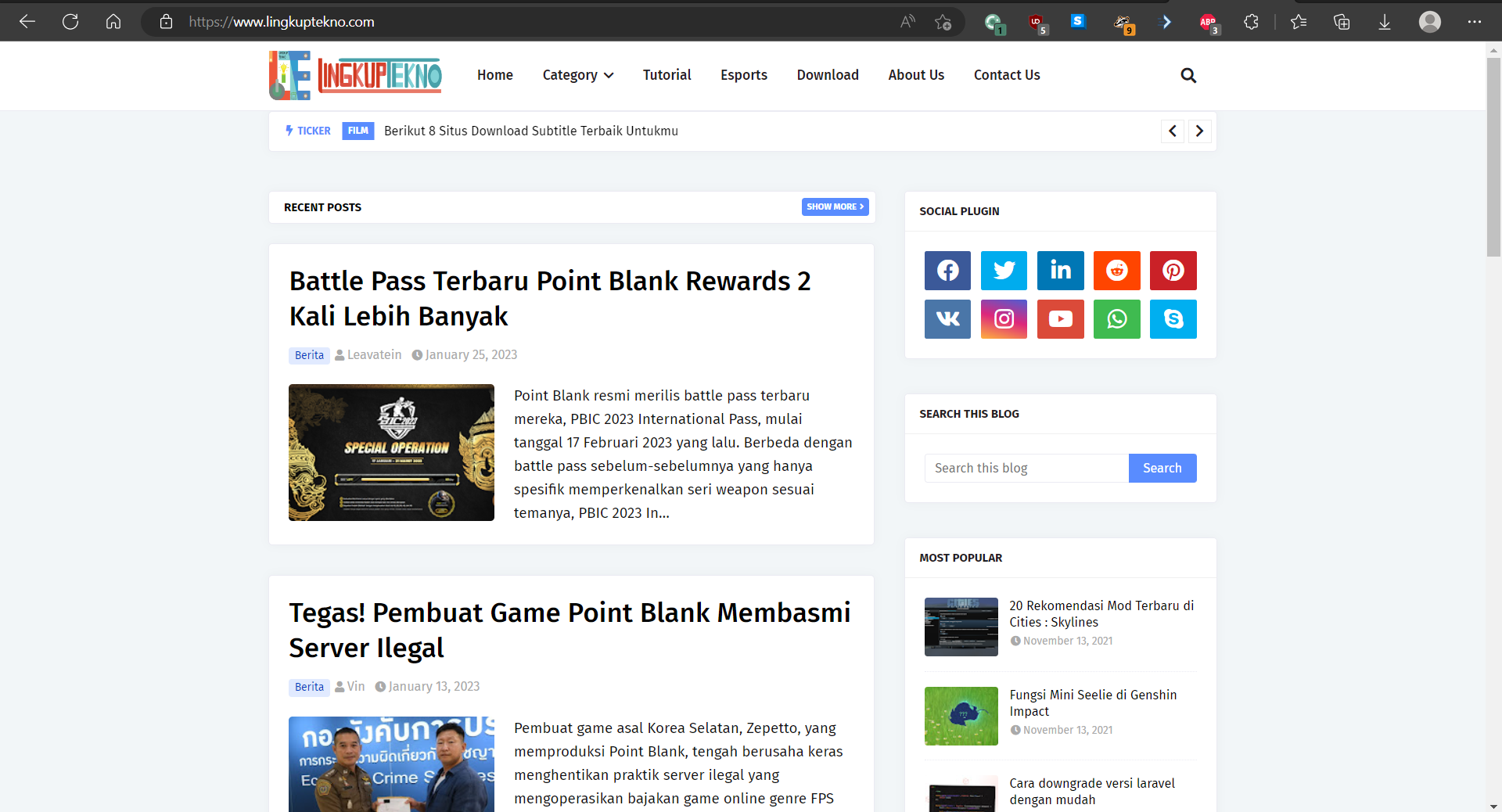Refresh the page in the browser

click(70, 22)
